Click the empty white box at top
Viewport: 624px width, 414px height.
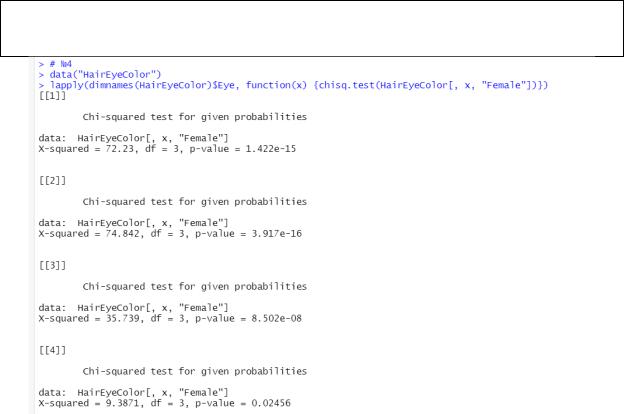pos(312,28)
